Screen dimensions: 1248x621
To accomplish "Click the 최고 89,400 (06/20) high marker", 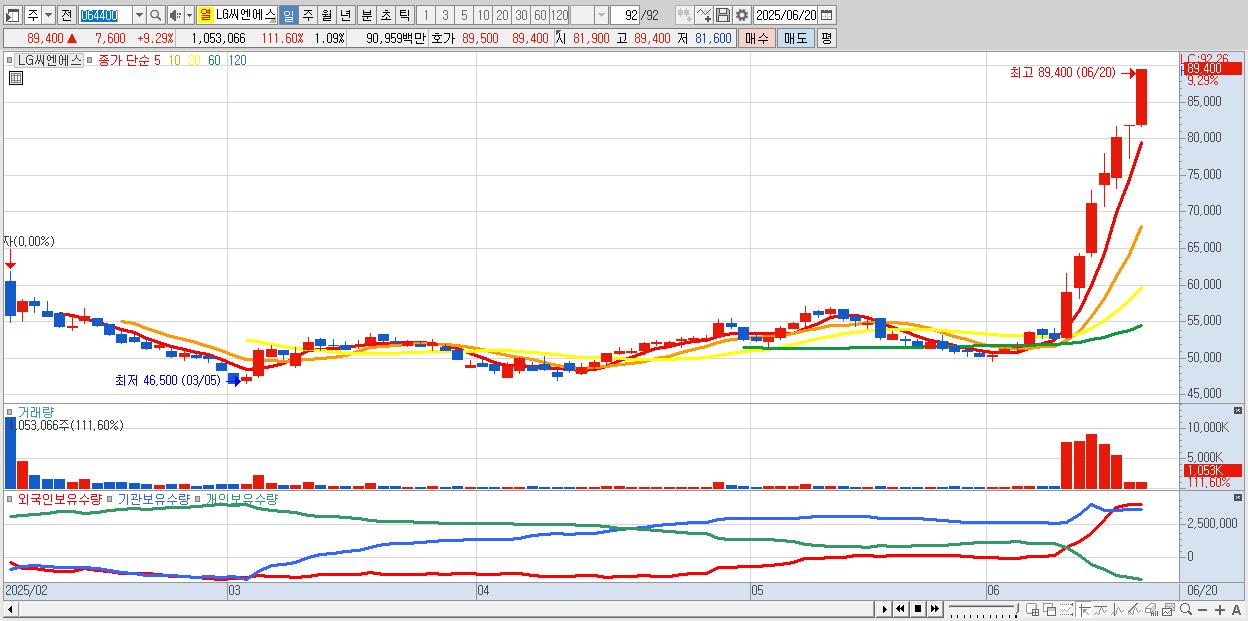I will [x=1063, y=72].
